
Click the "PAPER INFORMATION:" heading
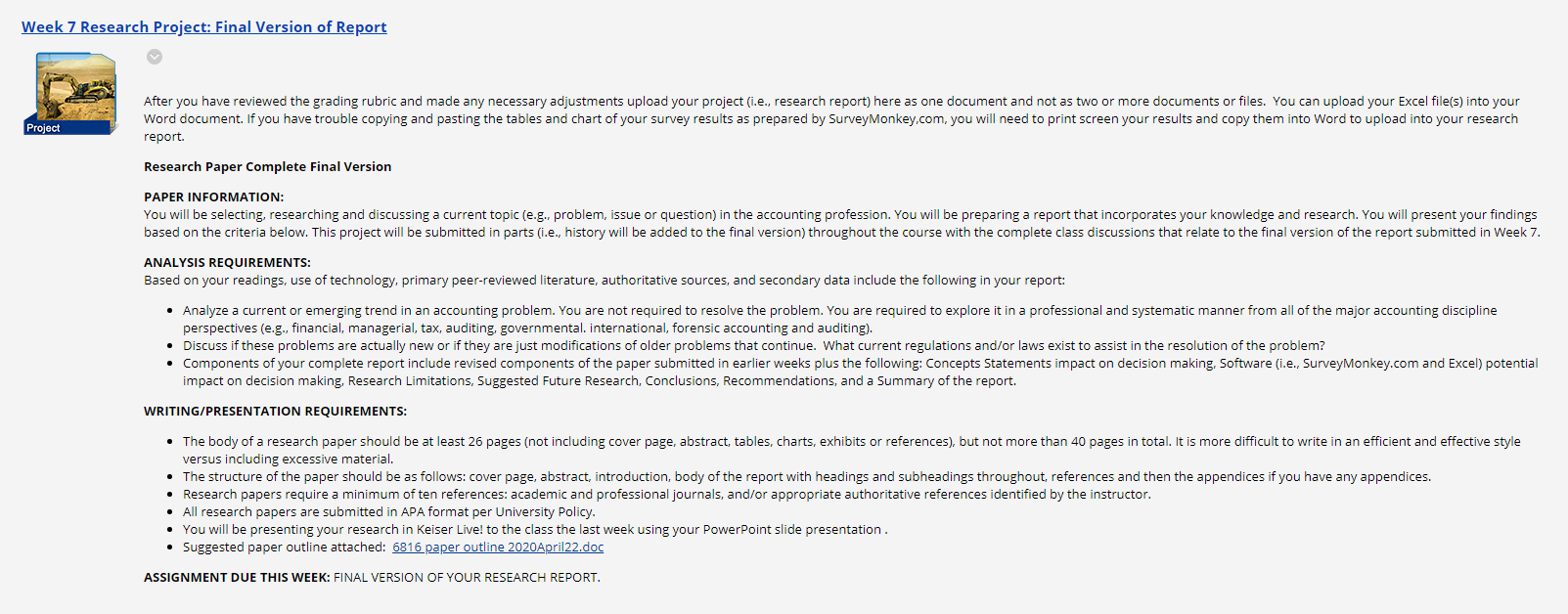(x=213, y=197)
